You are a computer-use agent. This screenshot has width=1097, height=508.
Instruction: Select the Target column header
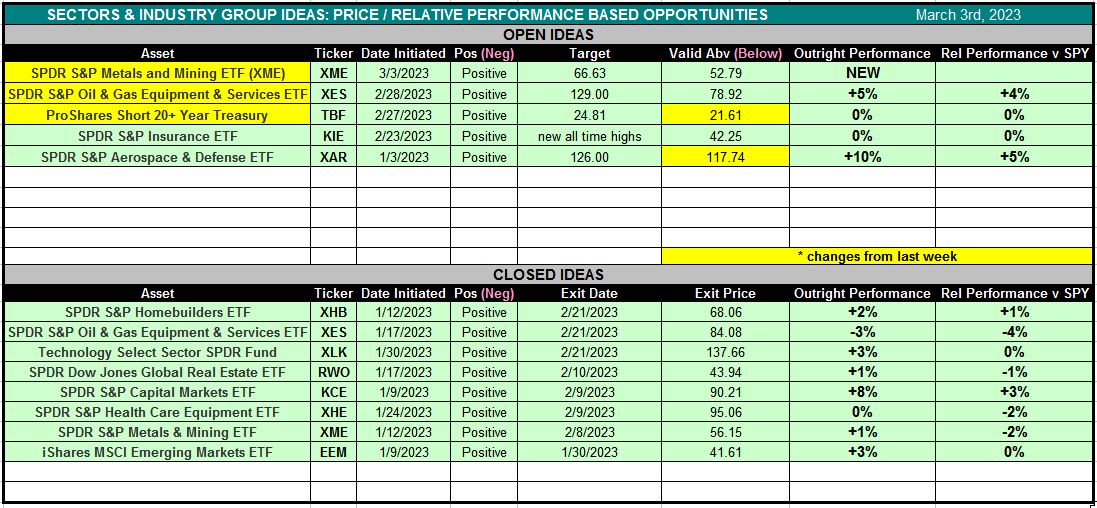click(x=589, y=53)
